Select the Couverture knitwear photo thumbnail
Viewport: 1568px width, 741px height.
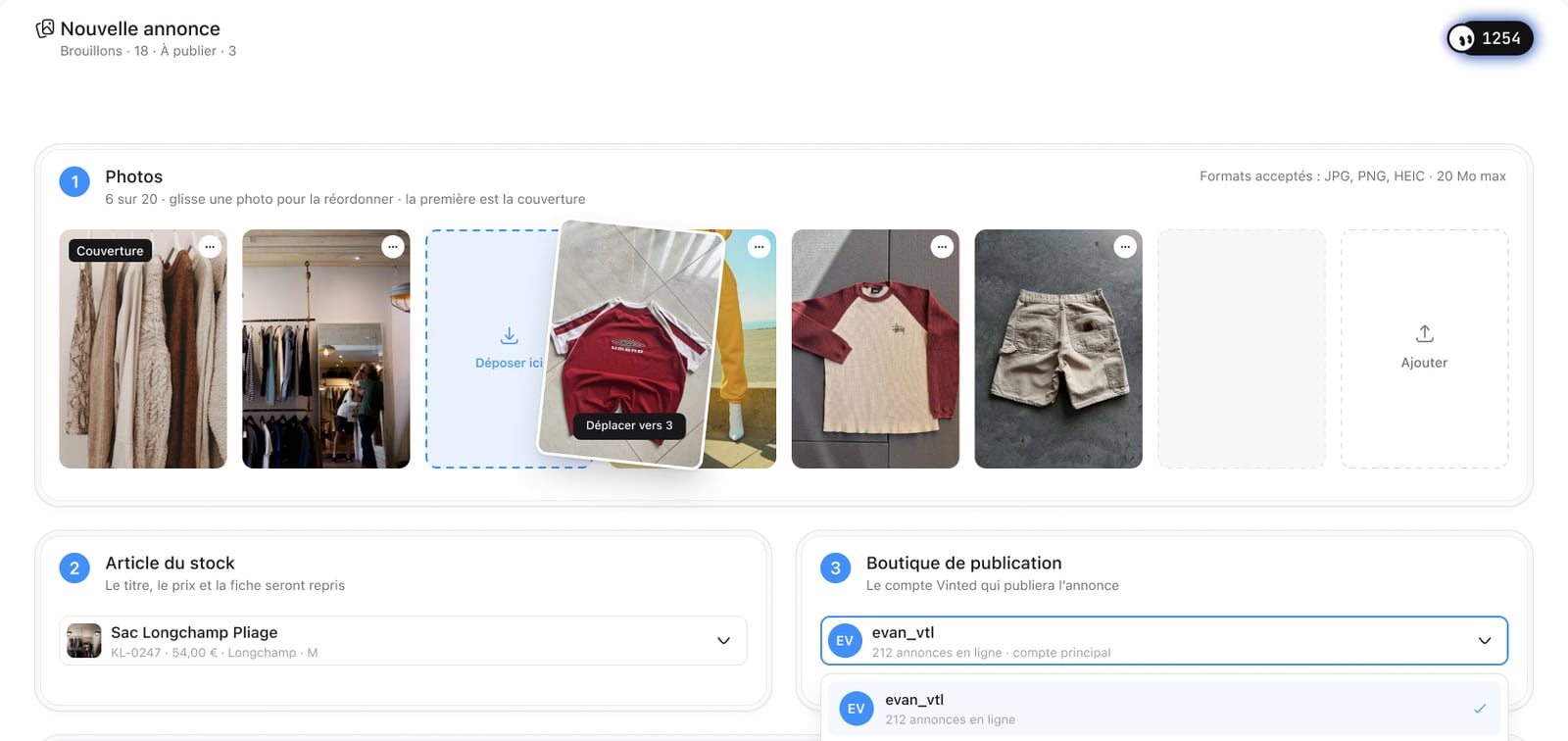[143, 349]
